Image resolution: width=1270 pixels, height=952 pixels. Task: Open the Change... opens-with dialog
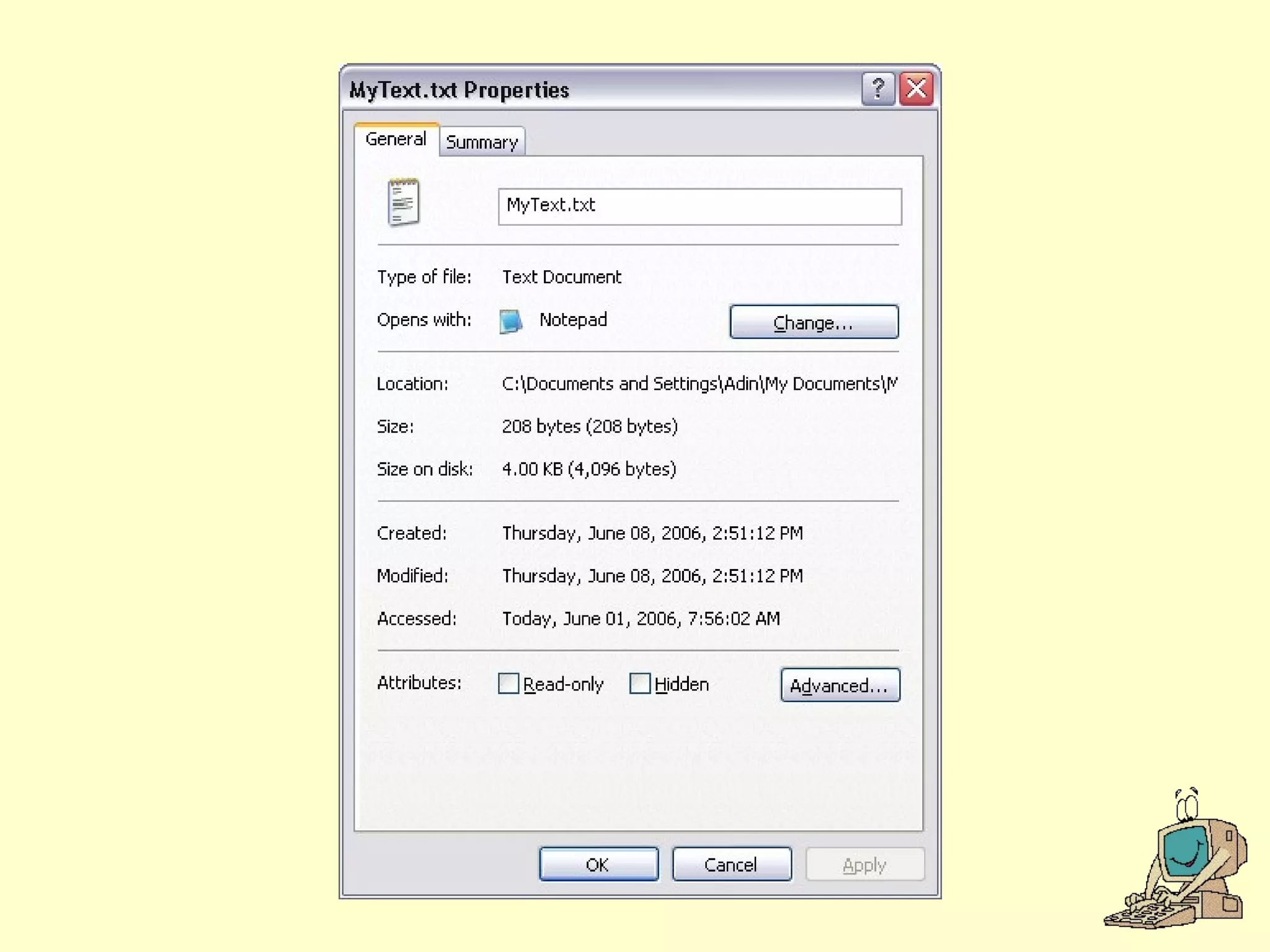click(x=814, y=322)
